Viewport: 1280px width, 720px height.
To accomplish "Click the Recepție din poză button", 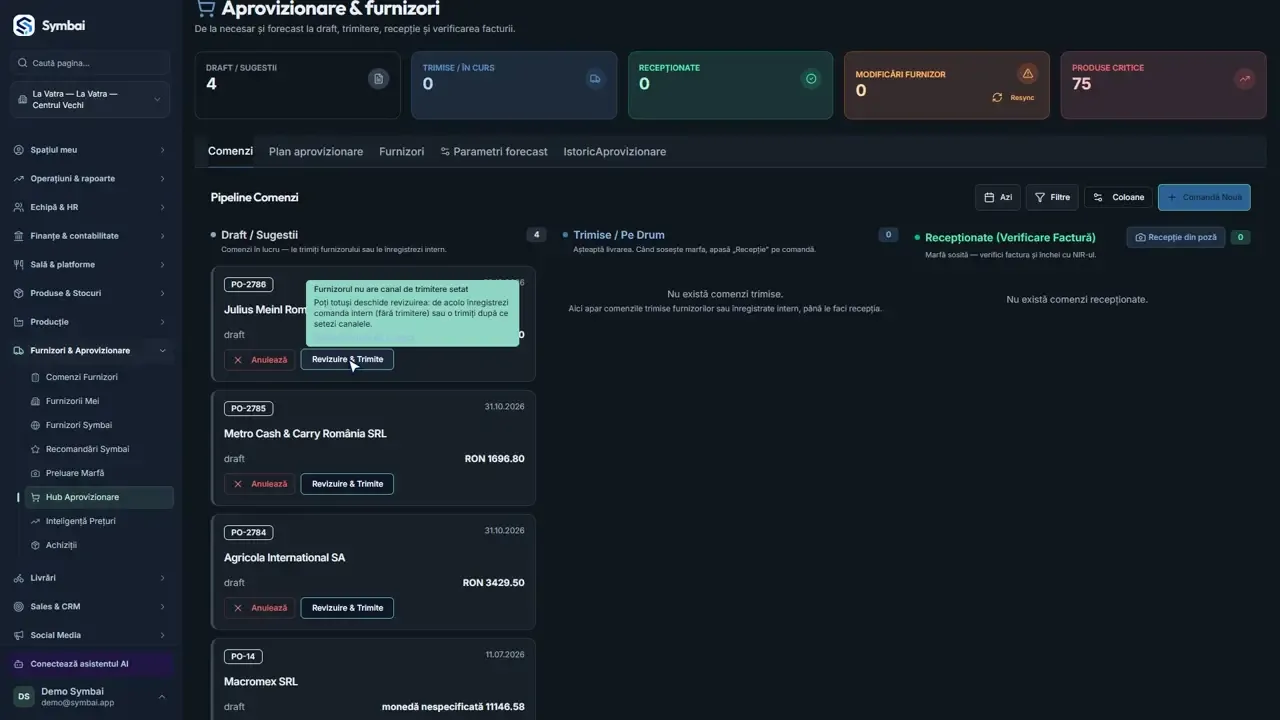I will click(1175, 238).
